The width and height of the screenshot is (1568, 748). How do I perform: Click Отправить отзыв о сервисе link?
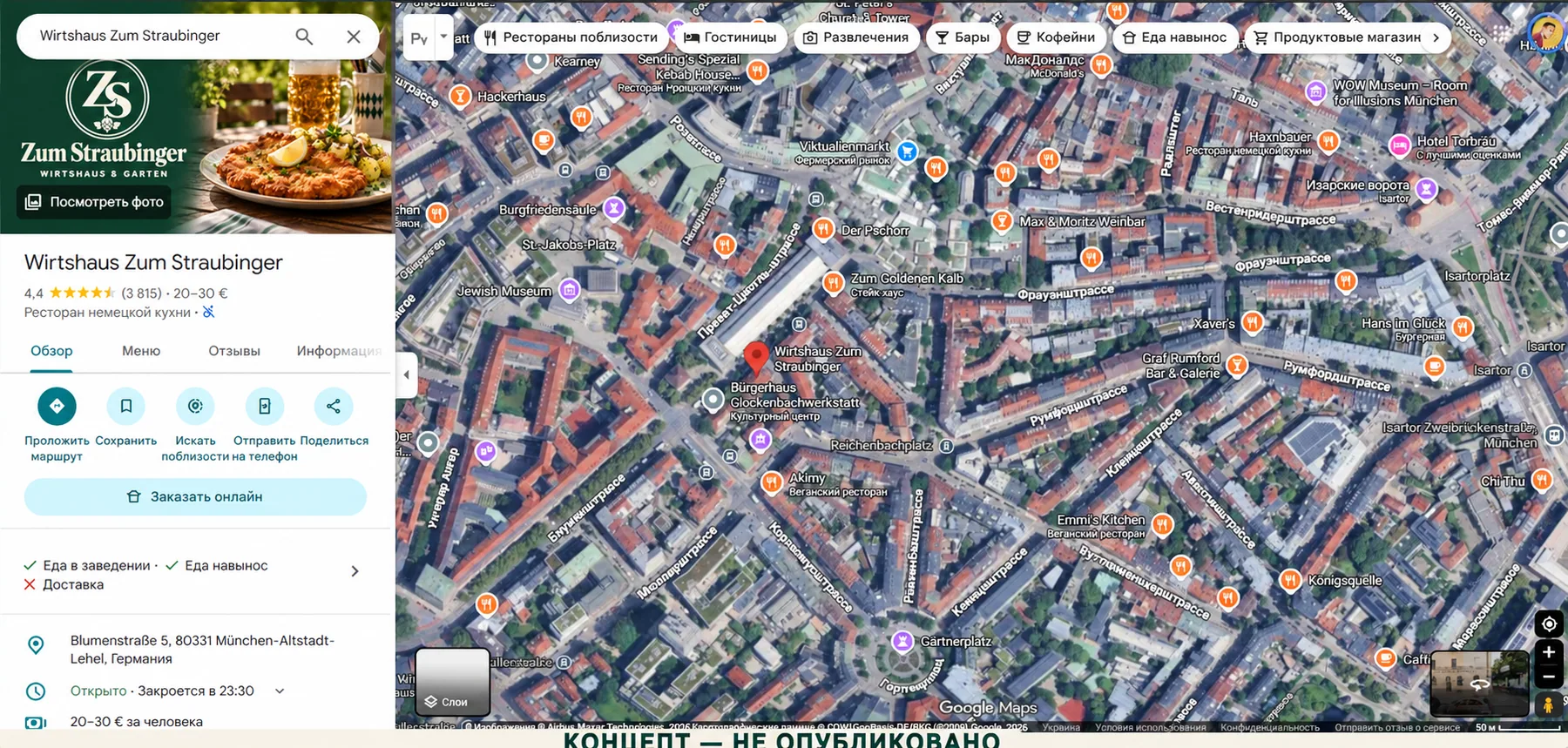[1397, 727]
